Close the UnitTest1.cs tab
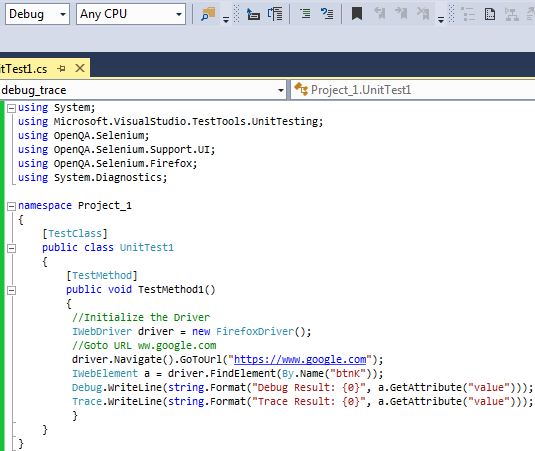This screenshot has width=535, height=451. [x=80, y=68]
